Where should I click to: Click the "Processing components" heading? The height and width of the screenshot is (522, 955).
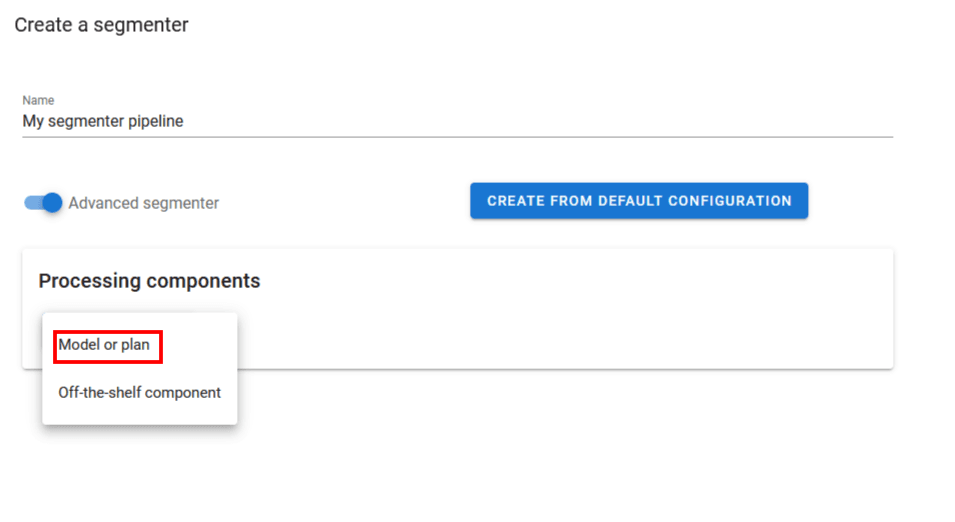point(149,281)
